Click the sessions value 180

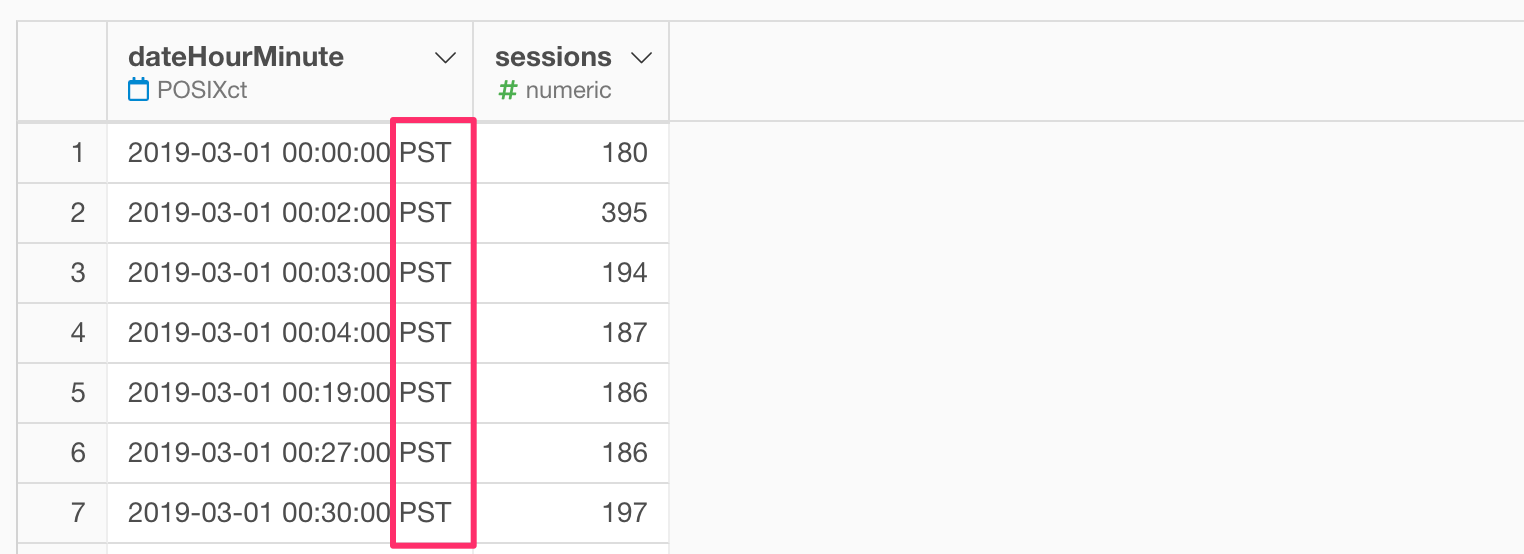[625, 153]
